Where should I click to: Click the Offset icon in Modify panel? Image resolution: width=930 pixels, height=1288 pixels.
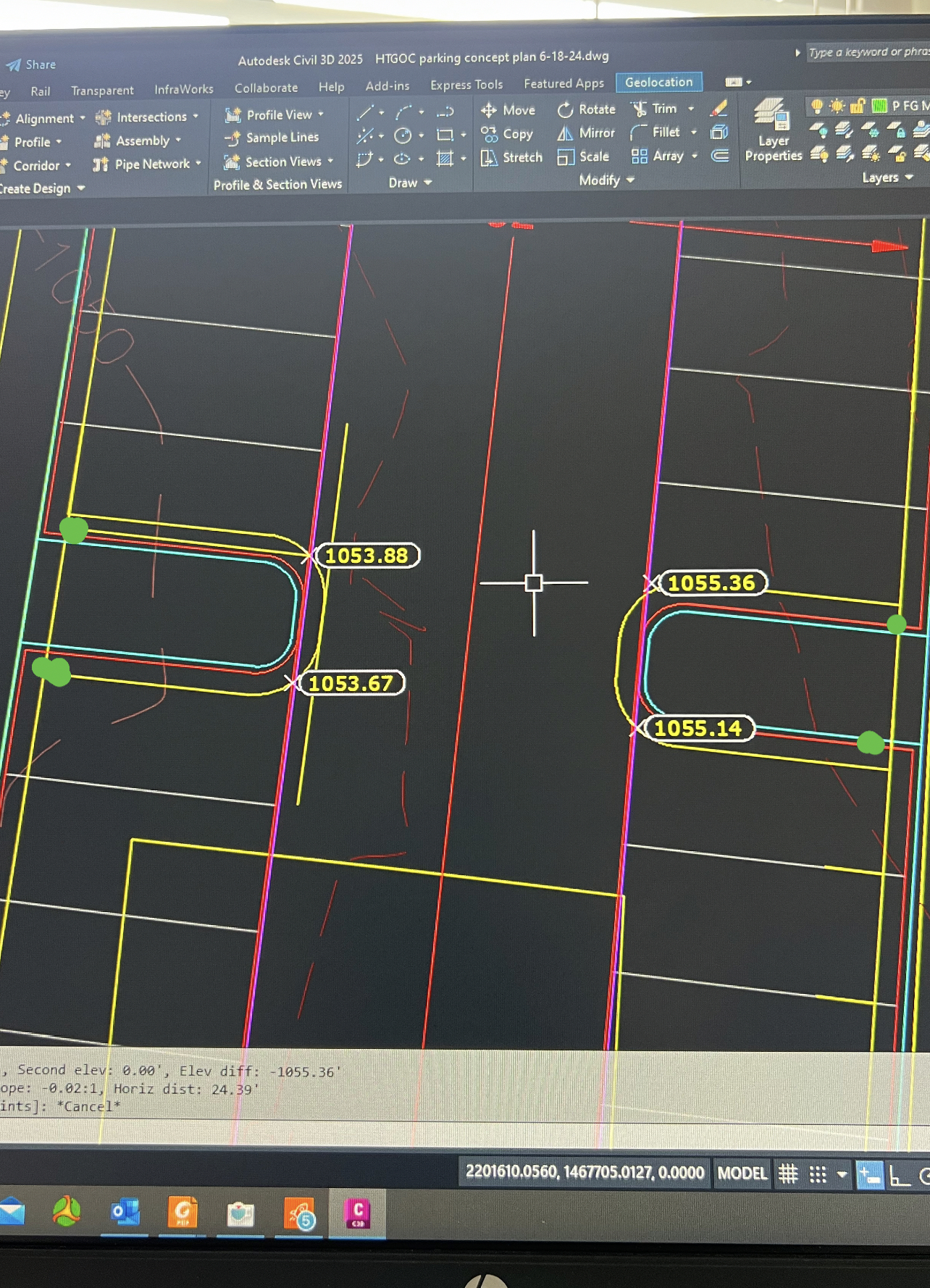[719, 156]
